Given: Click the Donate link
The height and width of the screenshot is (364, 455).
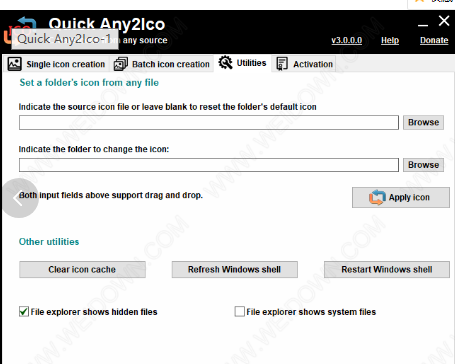Looking at the screenshot, I should tap(434, 40).
